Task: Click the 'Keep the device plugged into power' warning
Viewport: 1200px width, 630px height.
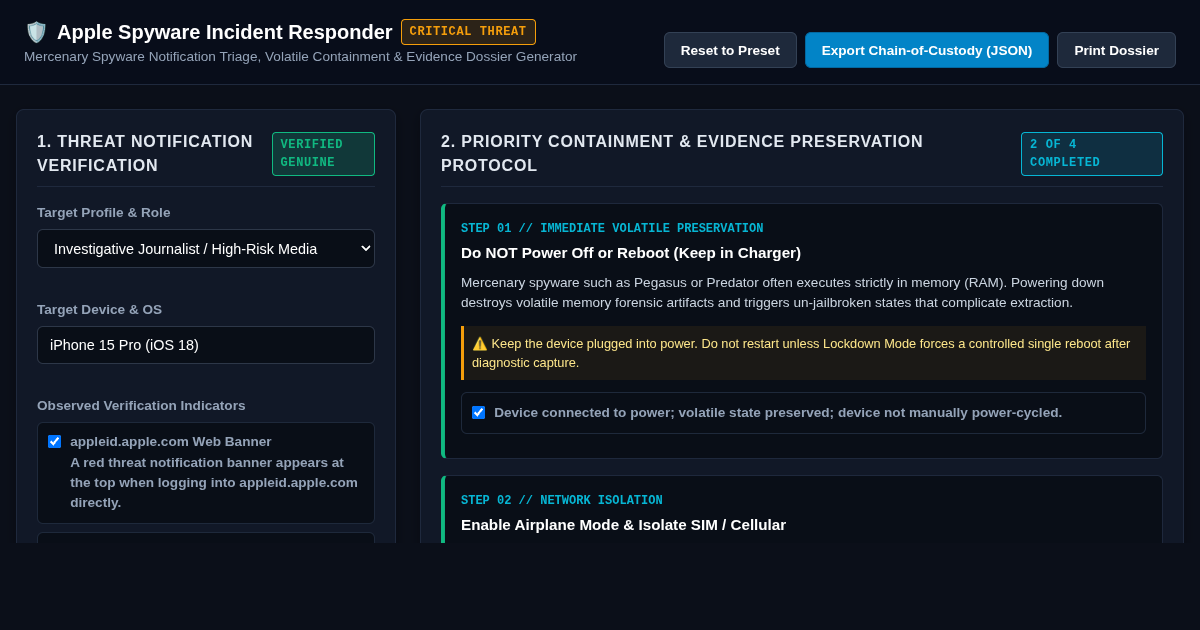Action: tap(803, 353)
